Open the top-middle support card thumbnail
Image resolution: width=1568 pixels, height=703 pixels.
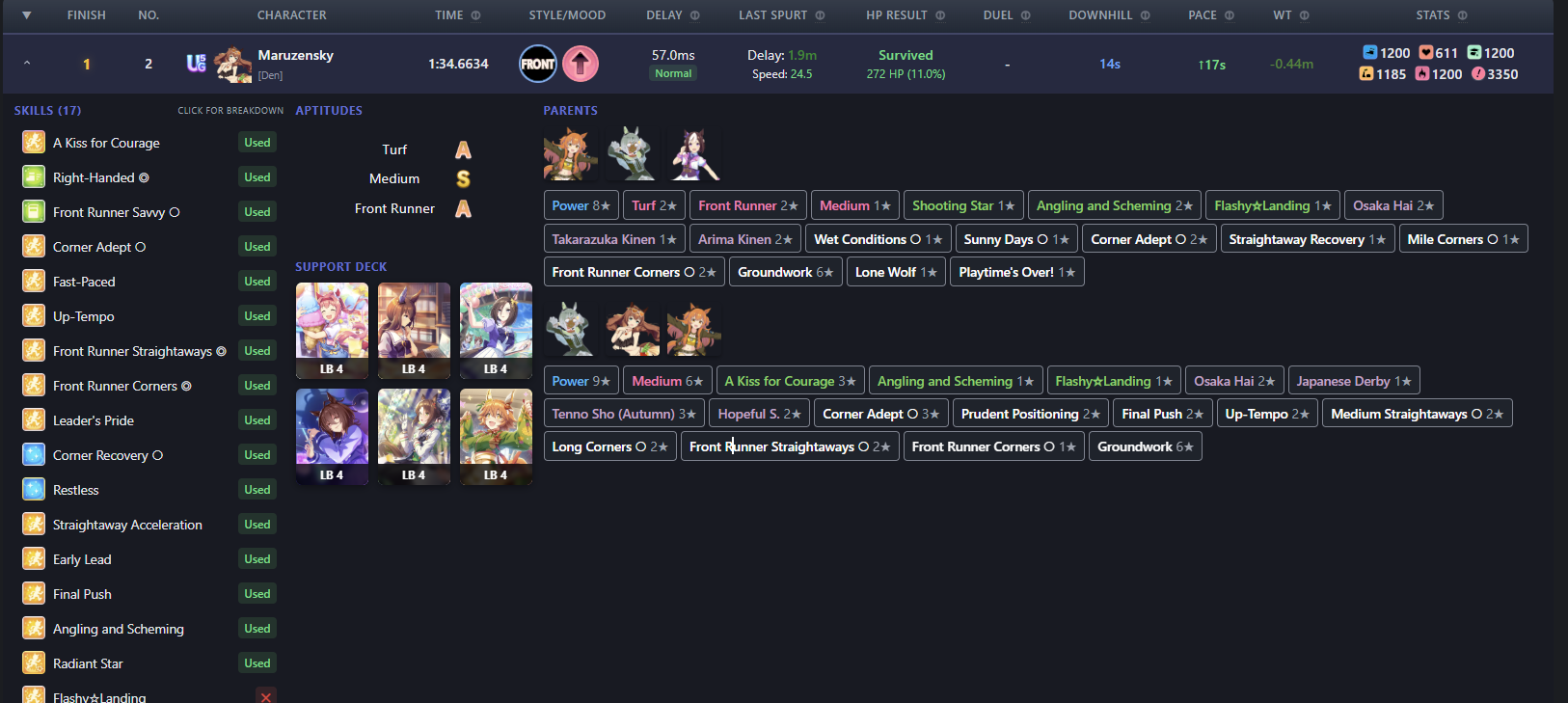coord(414,330)
